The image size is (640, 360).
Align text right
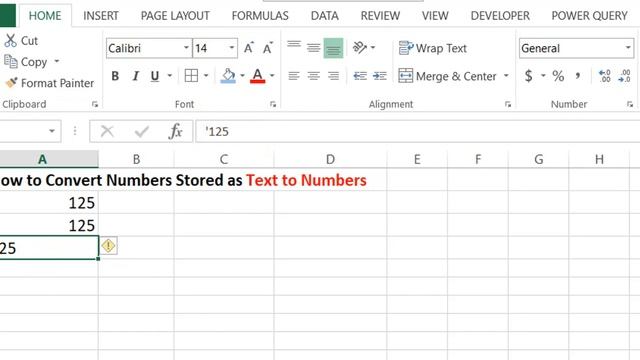point(333,76)
